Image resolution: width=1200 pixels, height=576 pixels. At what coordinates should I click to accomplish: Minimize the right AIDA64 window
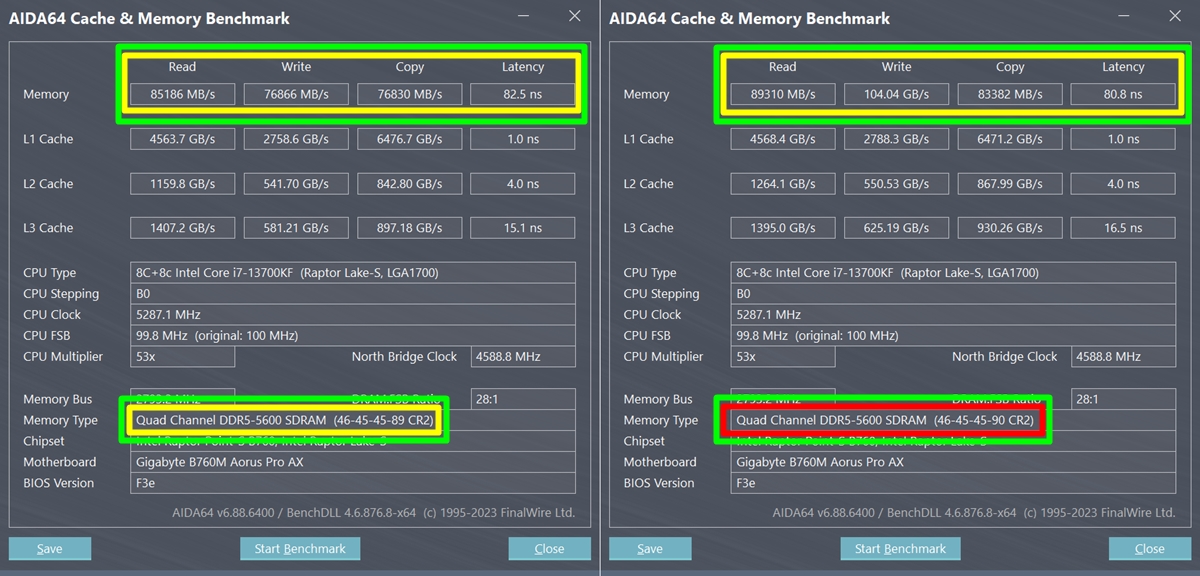coord(1125,17)
